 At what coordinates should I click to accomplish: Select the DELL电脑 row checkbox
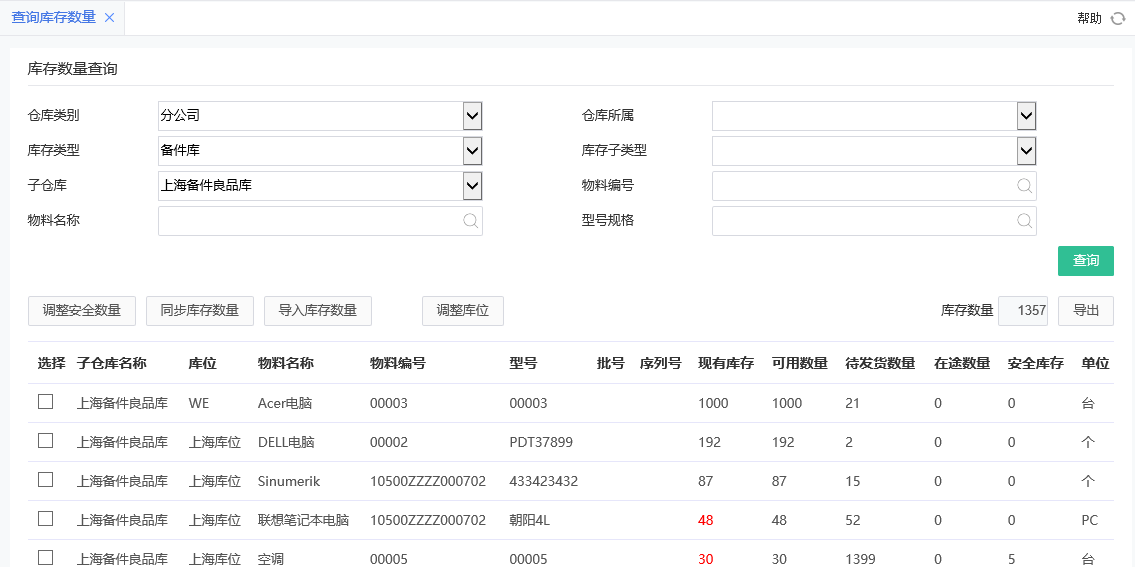(45, 441)
